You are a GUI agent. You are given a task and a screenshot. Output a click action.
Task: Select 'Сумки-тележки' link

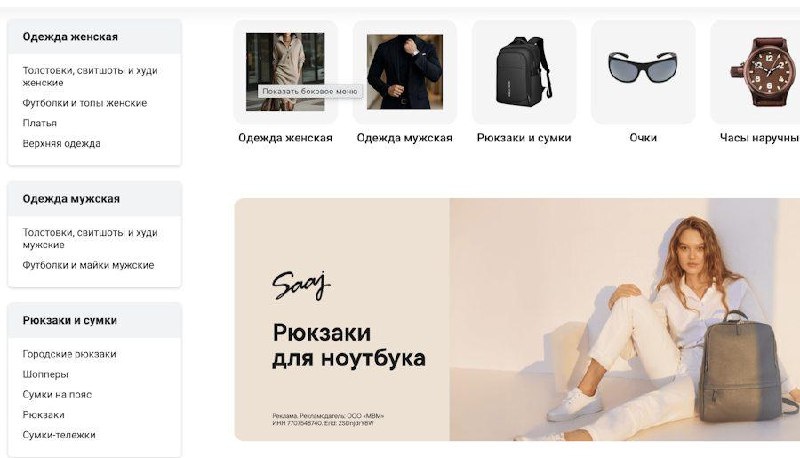click(x=59, y=435)
